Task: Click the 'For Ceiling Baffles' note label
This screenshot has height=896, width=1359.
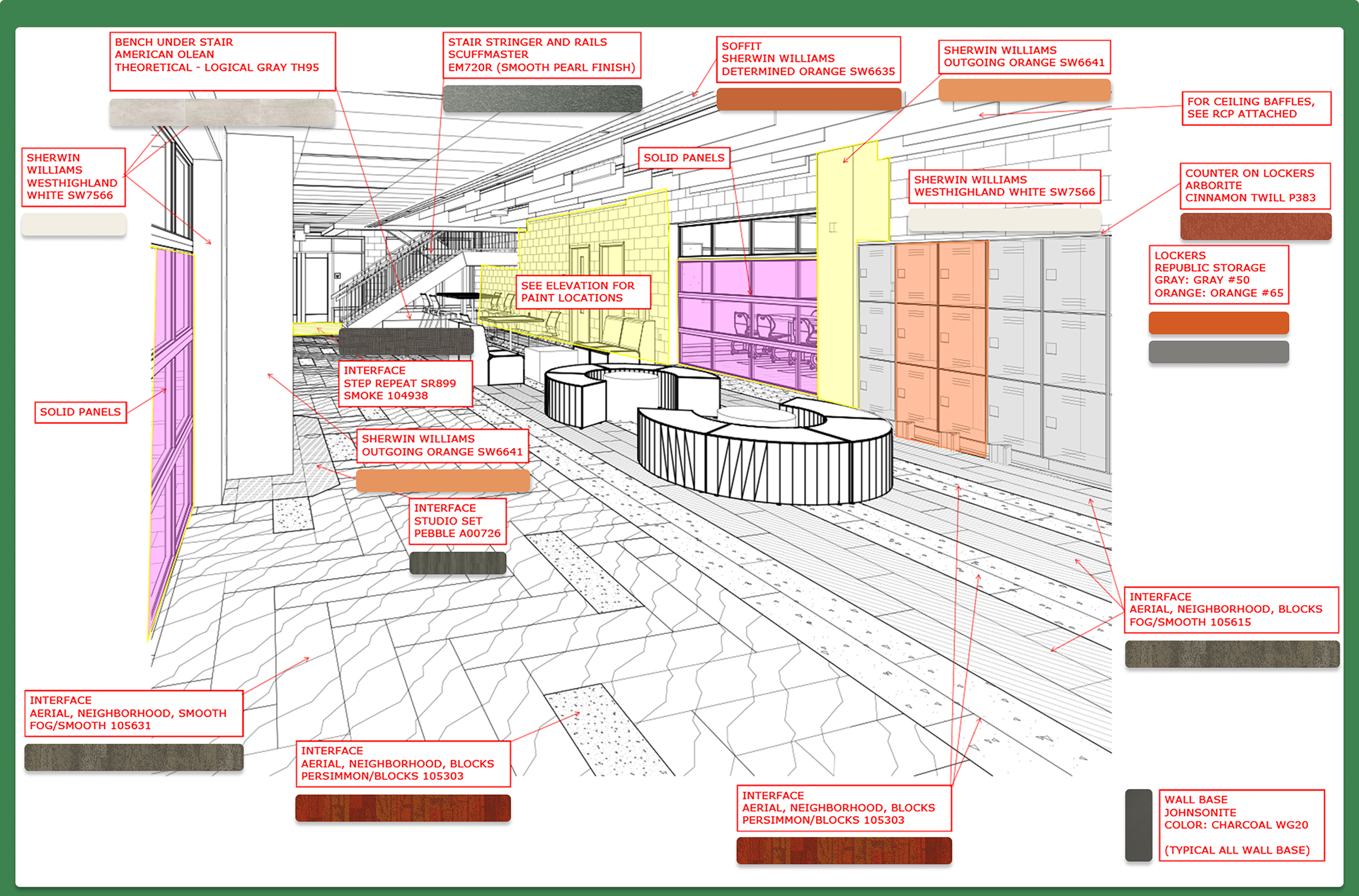Action: pos(1256,108)
